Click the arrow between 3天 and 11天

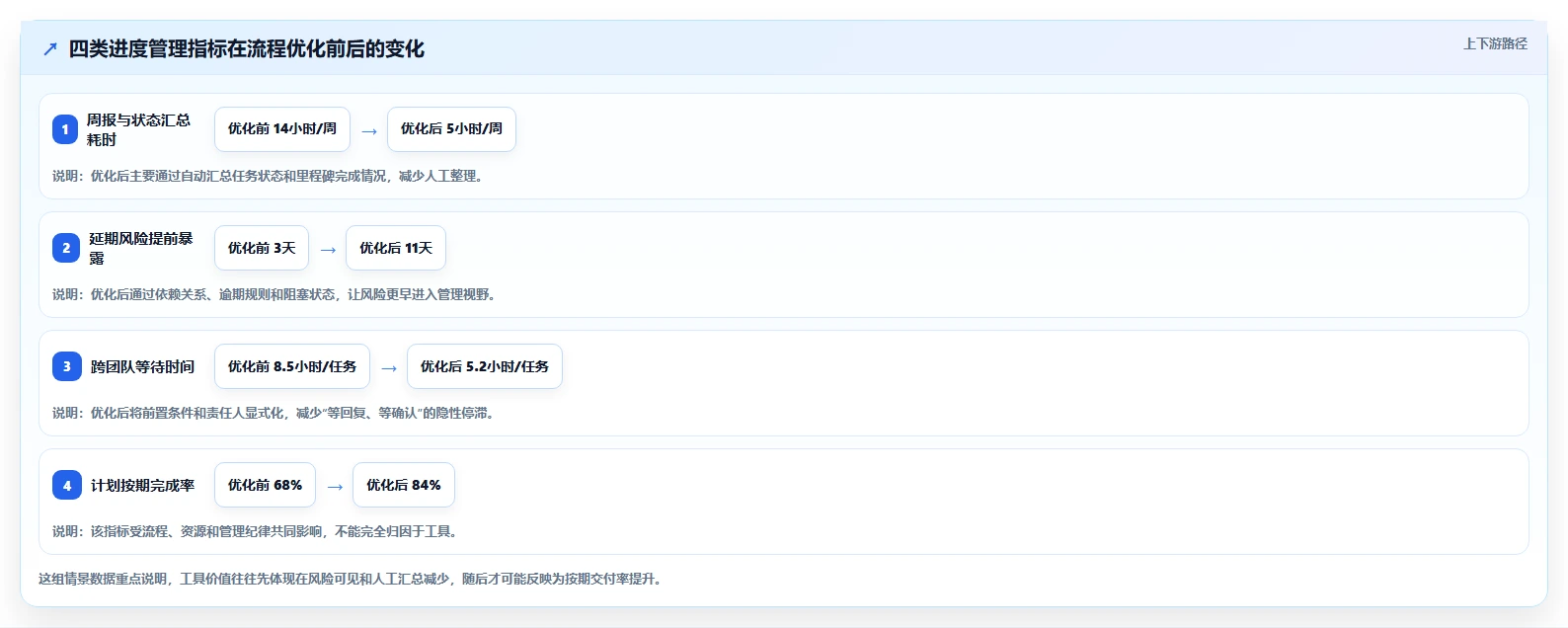tap(328, 250)
